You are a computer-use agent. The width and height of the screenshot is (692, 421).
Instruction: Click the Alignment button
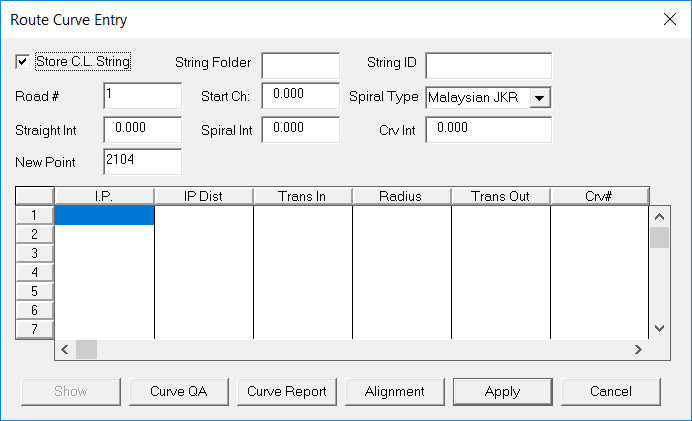tap(394, 391)
